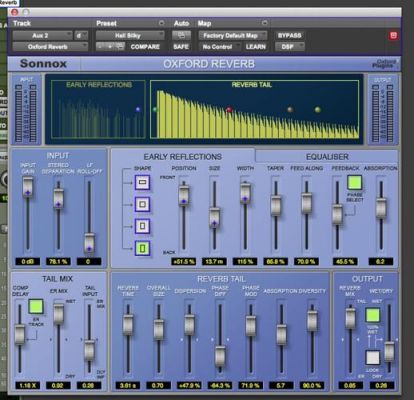The image size is (414, 400).
Task: Click the Width slider handle
Action: click(x=245, y=193)
